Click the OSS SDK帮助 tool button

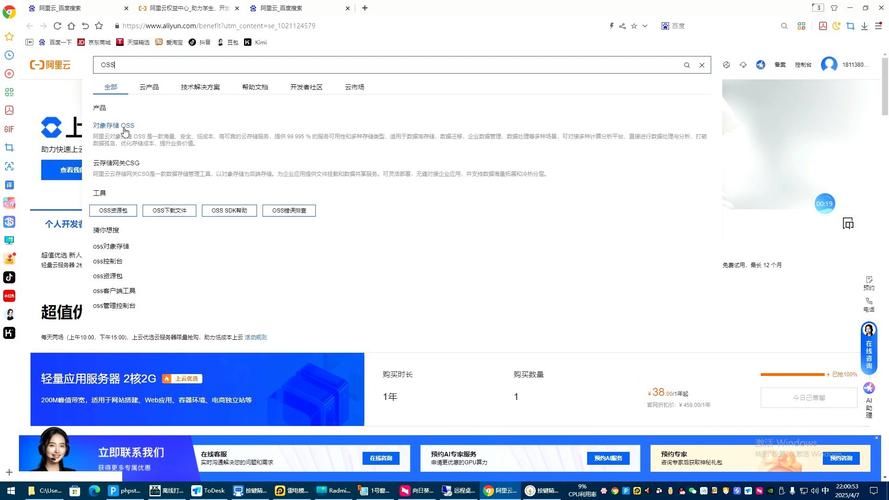click(229, 210)
